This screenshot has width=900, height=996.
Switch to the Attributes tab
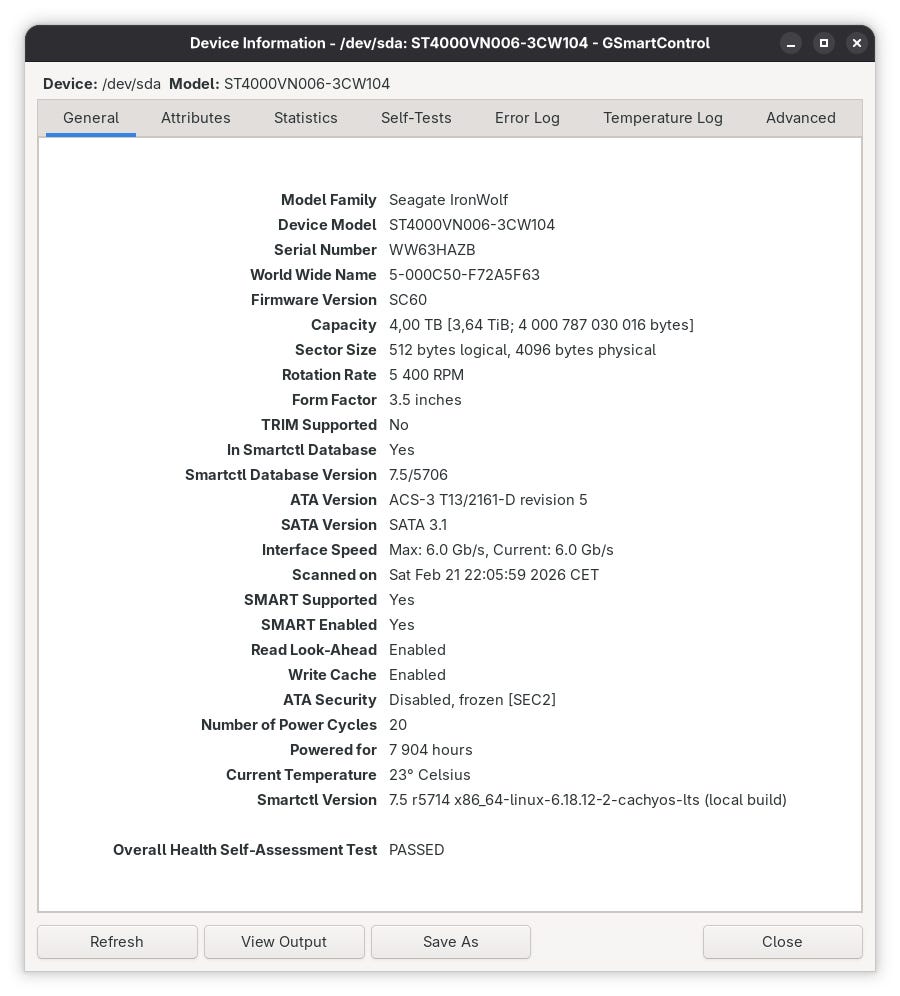pos(195,118)
